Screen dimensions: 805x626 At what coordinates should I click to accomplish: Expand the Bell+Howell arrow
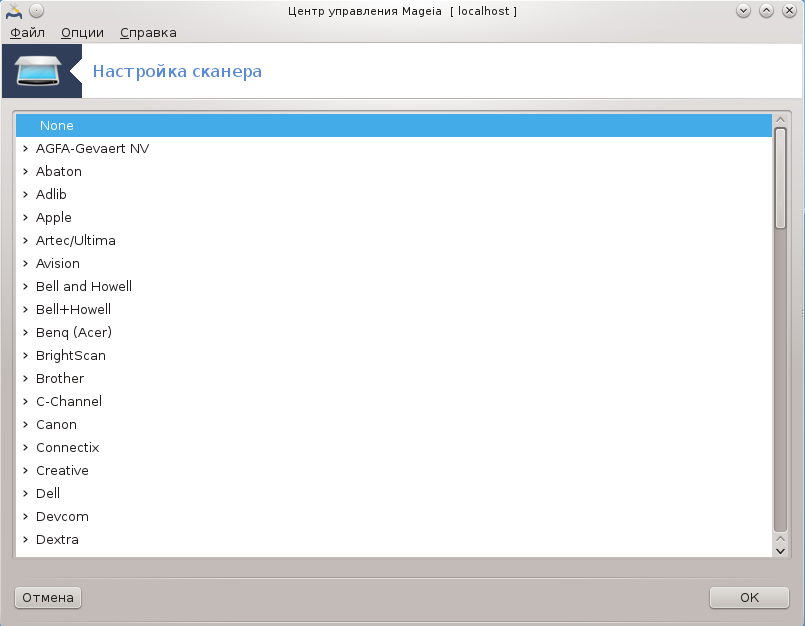[x=25, y=310]
